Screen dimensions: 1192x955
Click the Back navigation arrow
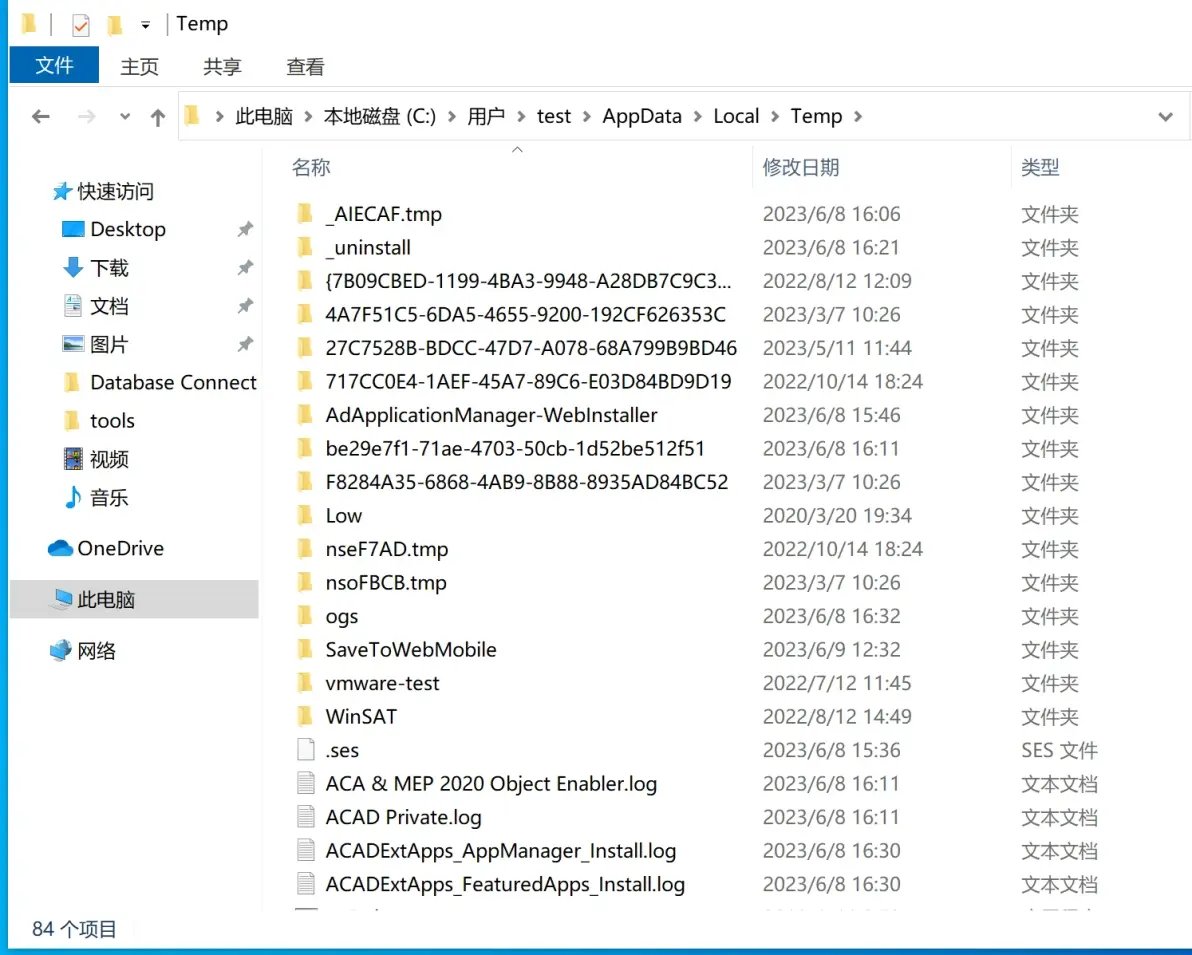(x=41, y=116)
